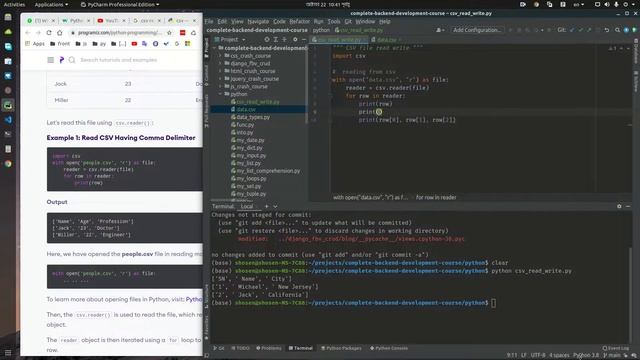Viewport: 640px width, 360px height.
Task: Bookmark this page with the star icon
Action: coord(169,33)
